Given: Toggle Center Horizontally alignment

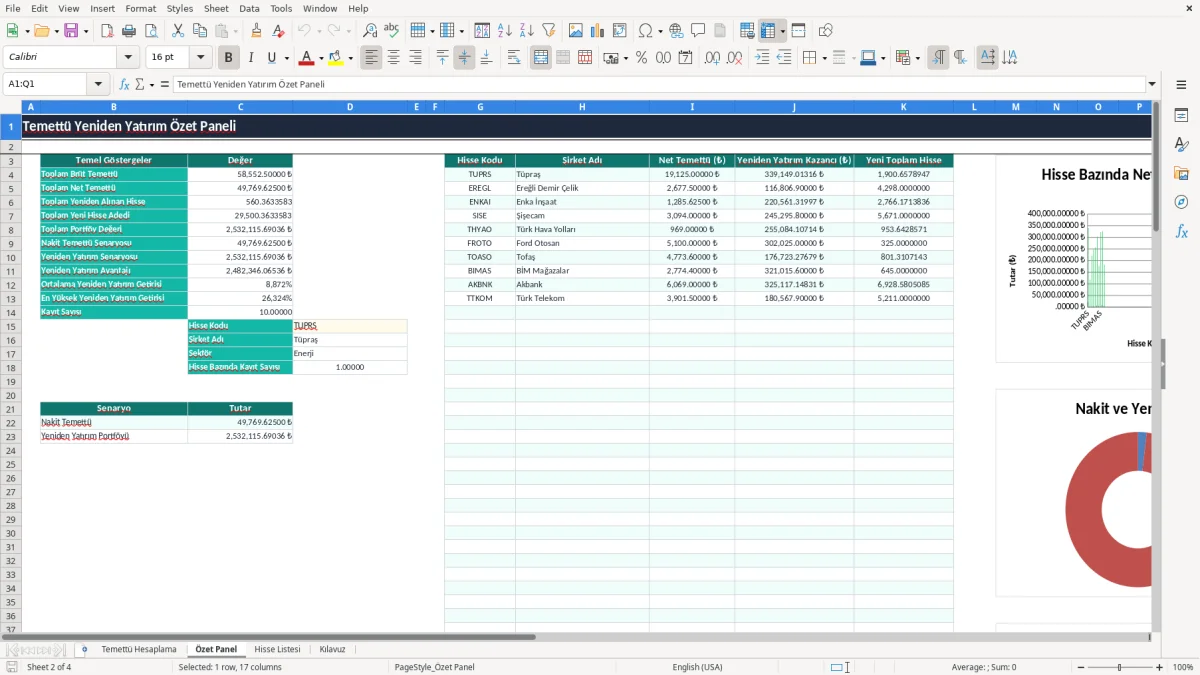Looking at the screenshot, I should 393,58.
